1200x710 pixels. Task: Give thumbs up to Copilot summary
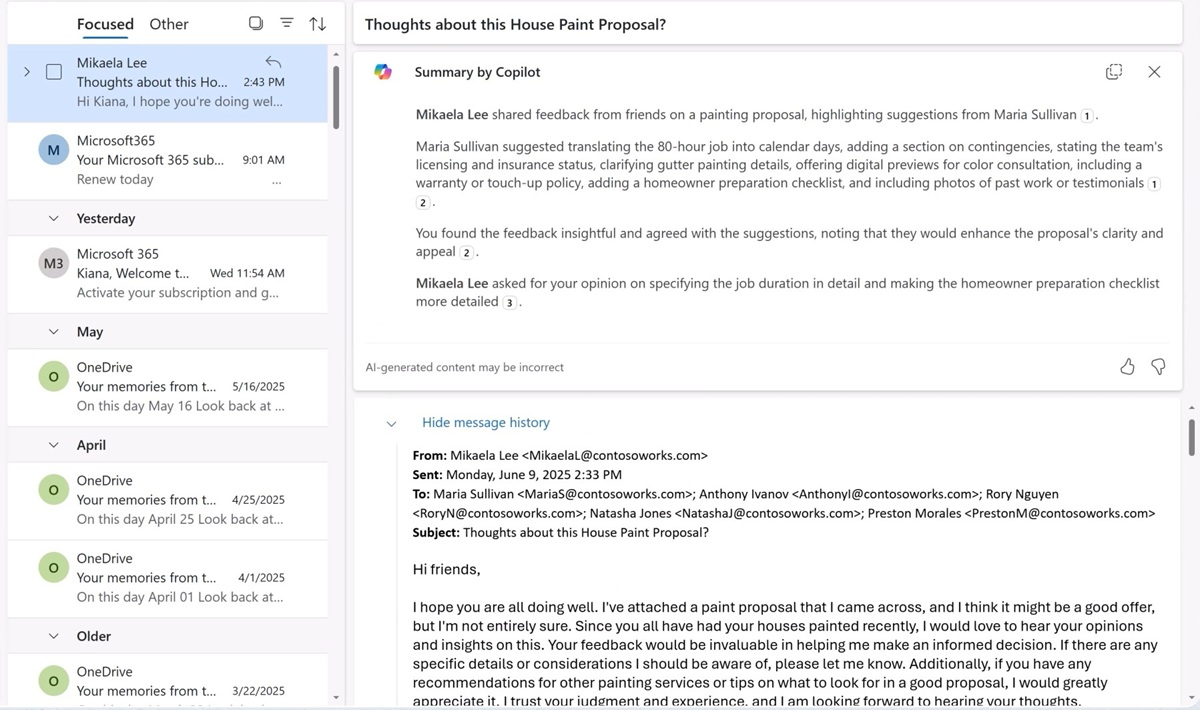click(1127, 367)
